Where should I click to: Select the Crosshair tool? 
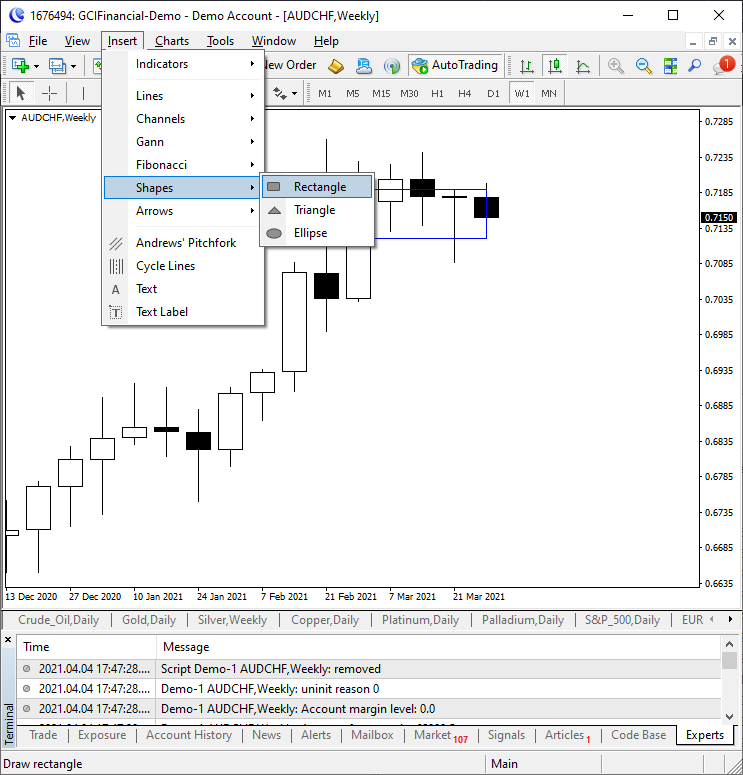pos(49,93)
